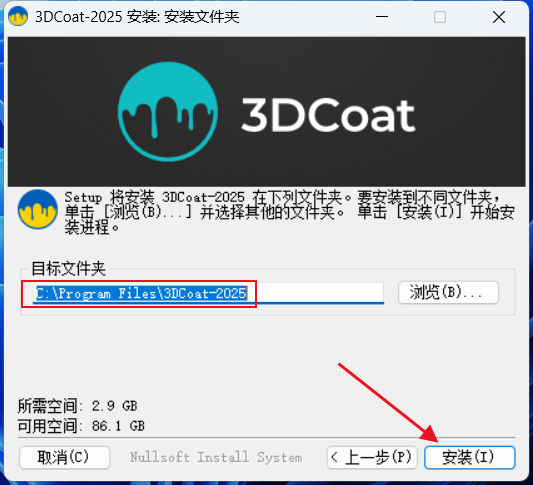Viewport: 533px width, 485px height.
Task: Click the Nullsoft Install System text
Action: tap(216, 457)
